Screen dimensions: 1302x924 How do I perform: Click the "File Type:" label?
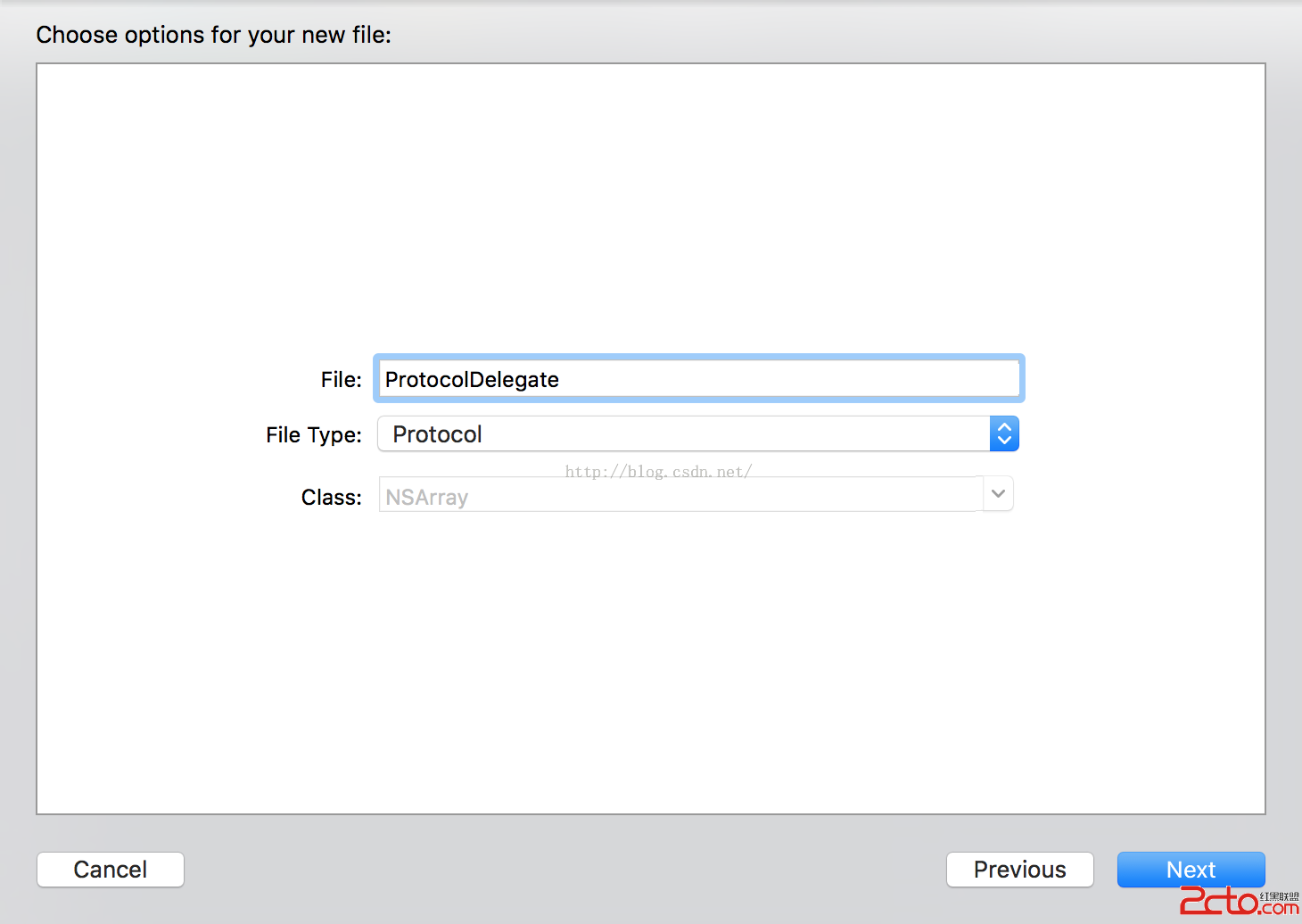[x=313, y=435]
